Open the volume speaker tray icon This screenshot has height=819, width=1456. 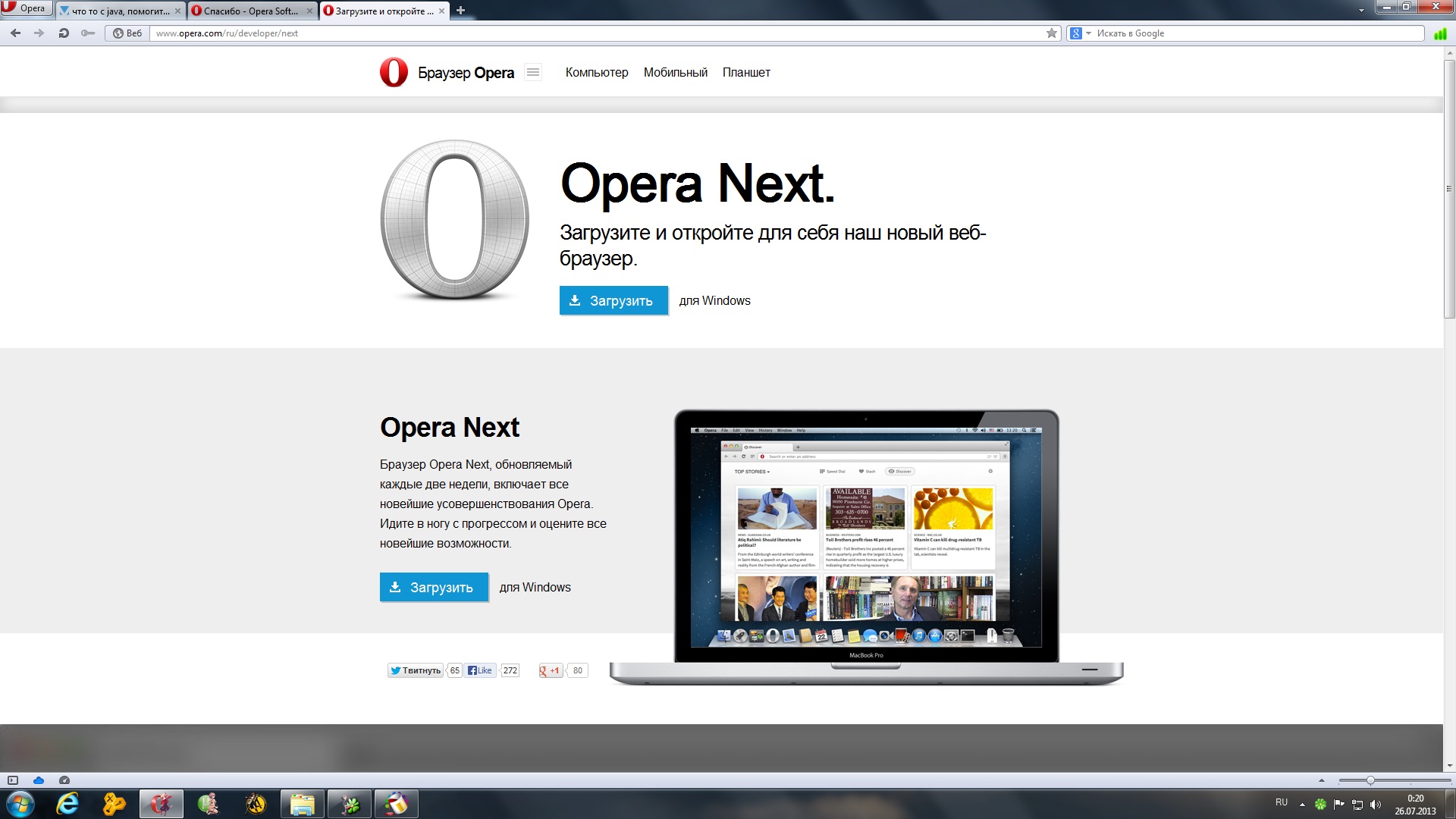coord(1376,805)
